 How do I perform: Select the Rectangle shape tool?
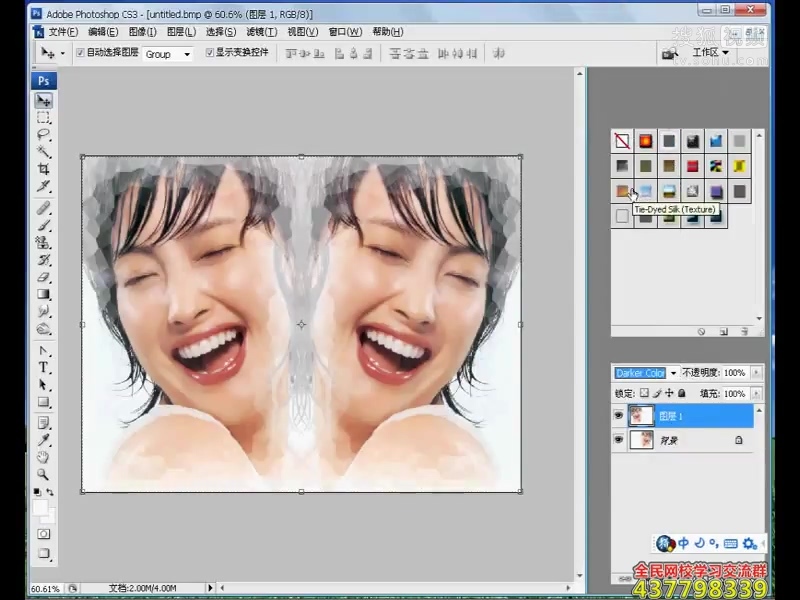pyautogui.click(x=44, y=402)
